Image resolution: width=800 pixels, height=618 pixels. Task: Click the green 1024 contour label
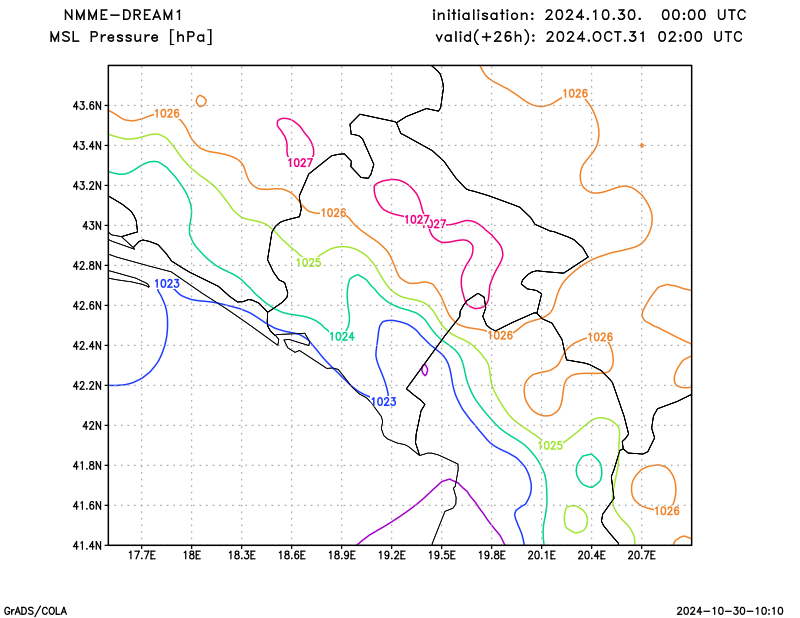[342, 337]
